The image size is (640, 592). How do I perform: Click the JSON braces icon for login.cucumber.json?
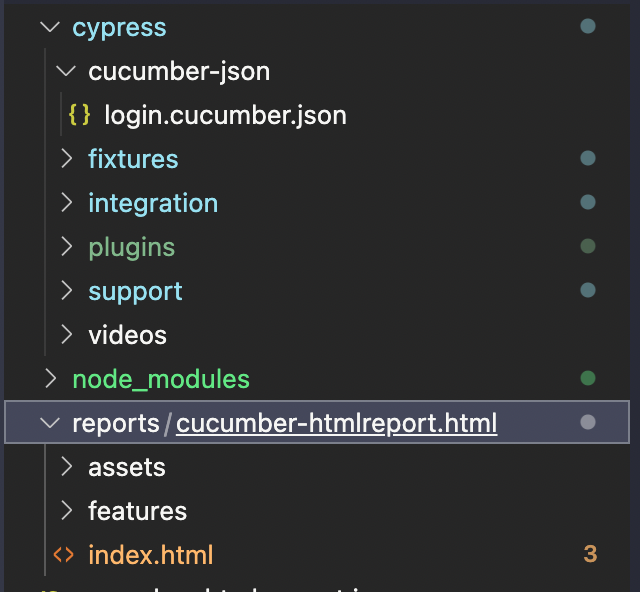(79, 115)
